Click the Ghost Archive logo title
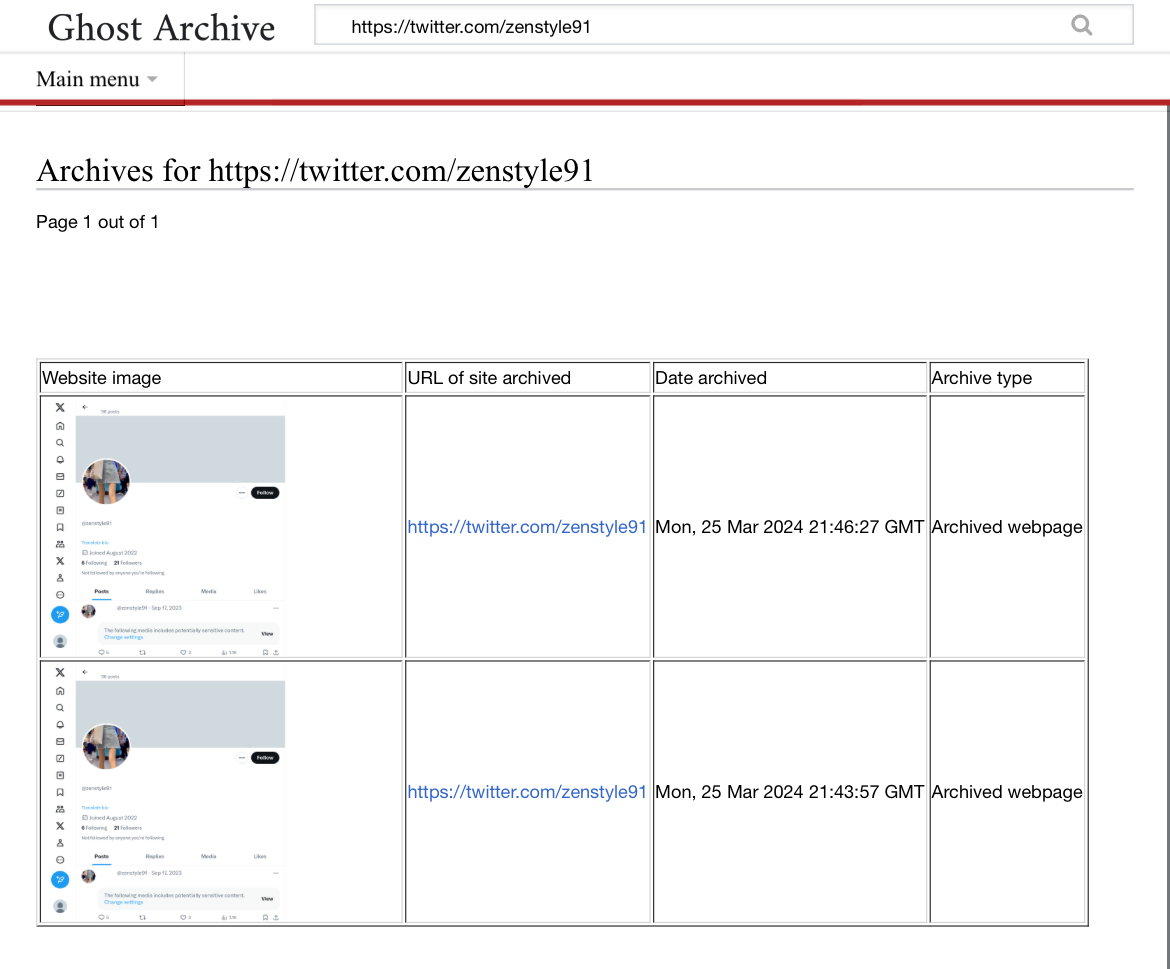This screenshot has height=969, width=1170. (161, 28)
